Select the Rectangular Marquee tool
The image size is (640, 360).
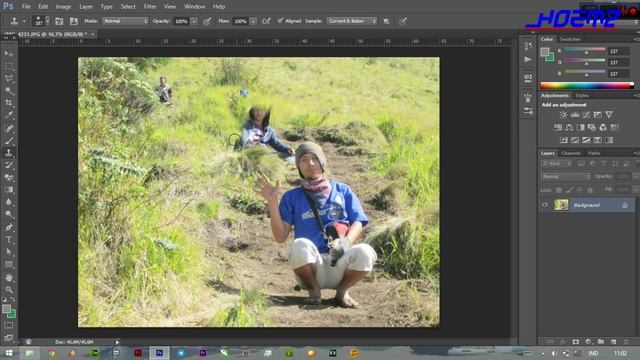pyautogui.click(x=9, y=66)
